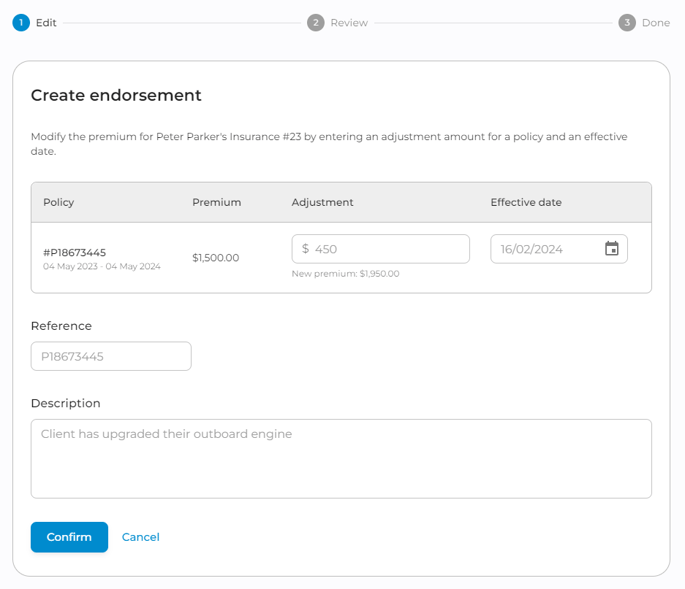Select the Review step label

[x=349, y=22]
